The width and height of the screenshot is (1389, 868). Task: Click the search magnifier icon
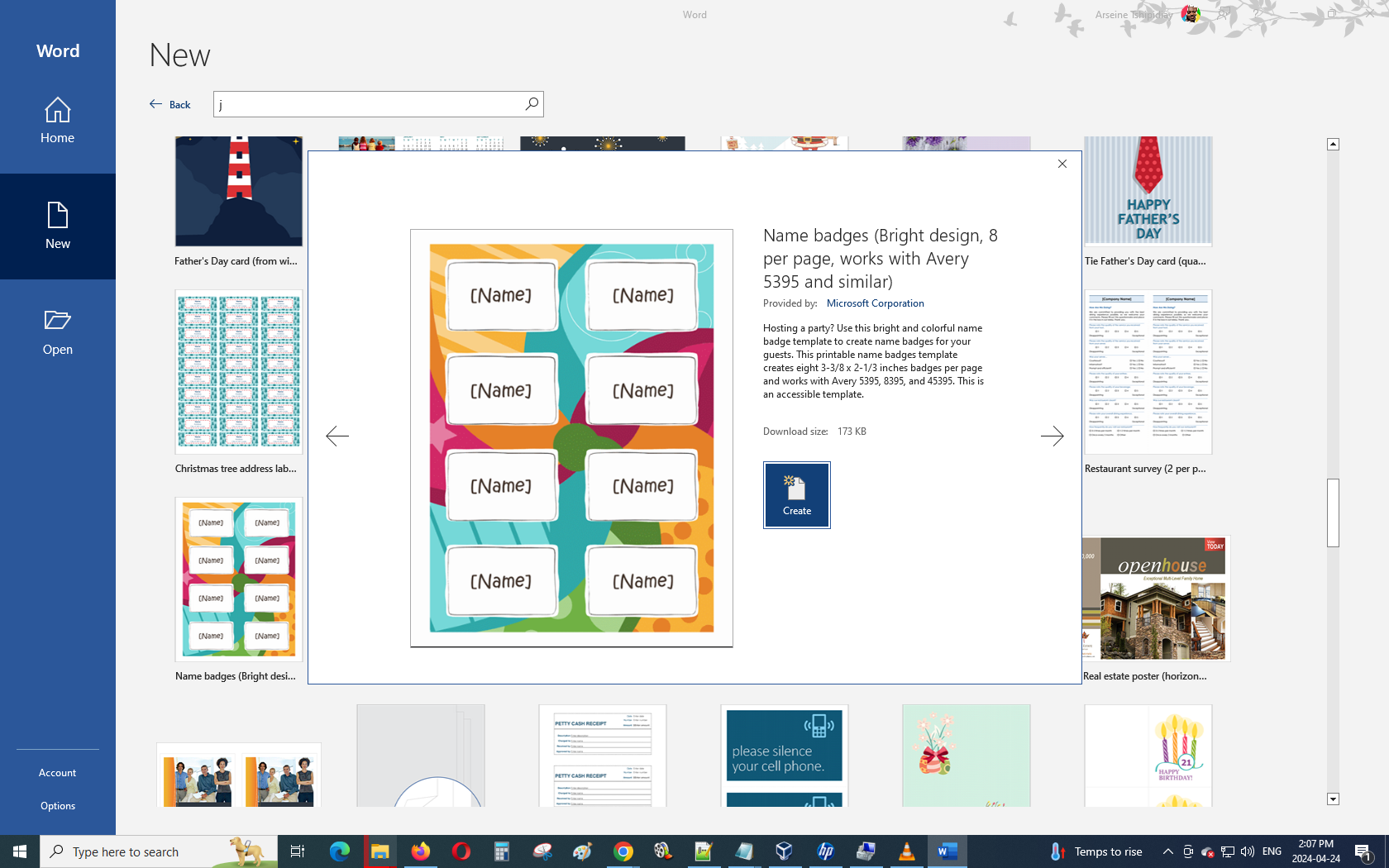point(532,104)
